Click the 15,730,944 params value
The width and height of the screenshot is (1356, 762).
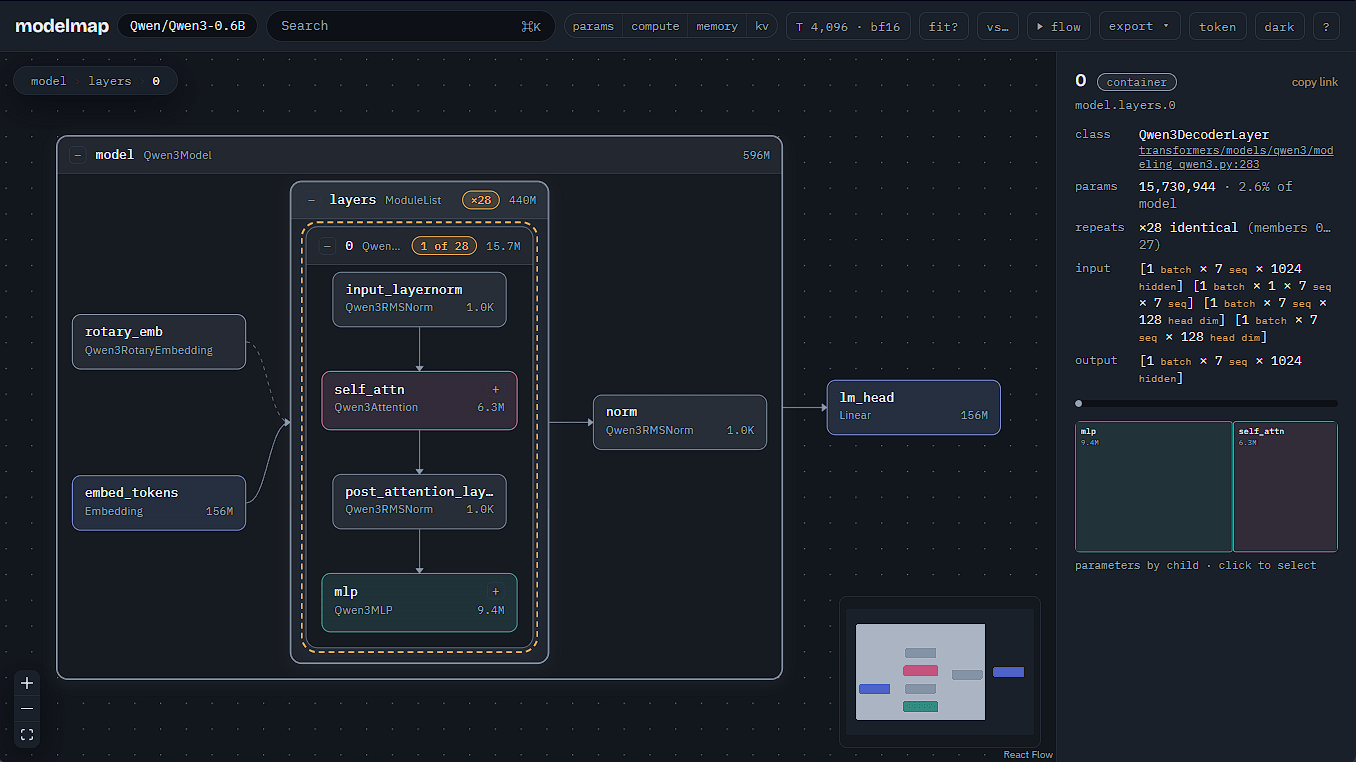[x=1177, y=187]
